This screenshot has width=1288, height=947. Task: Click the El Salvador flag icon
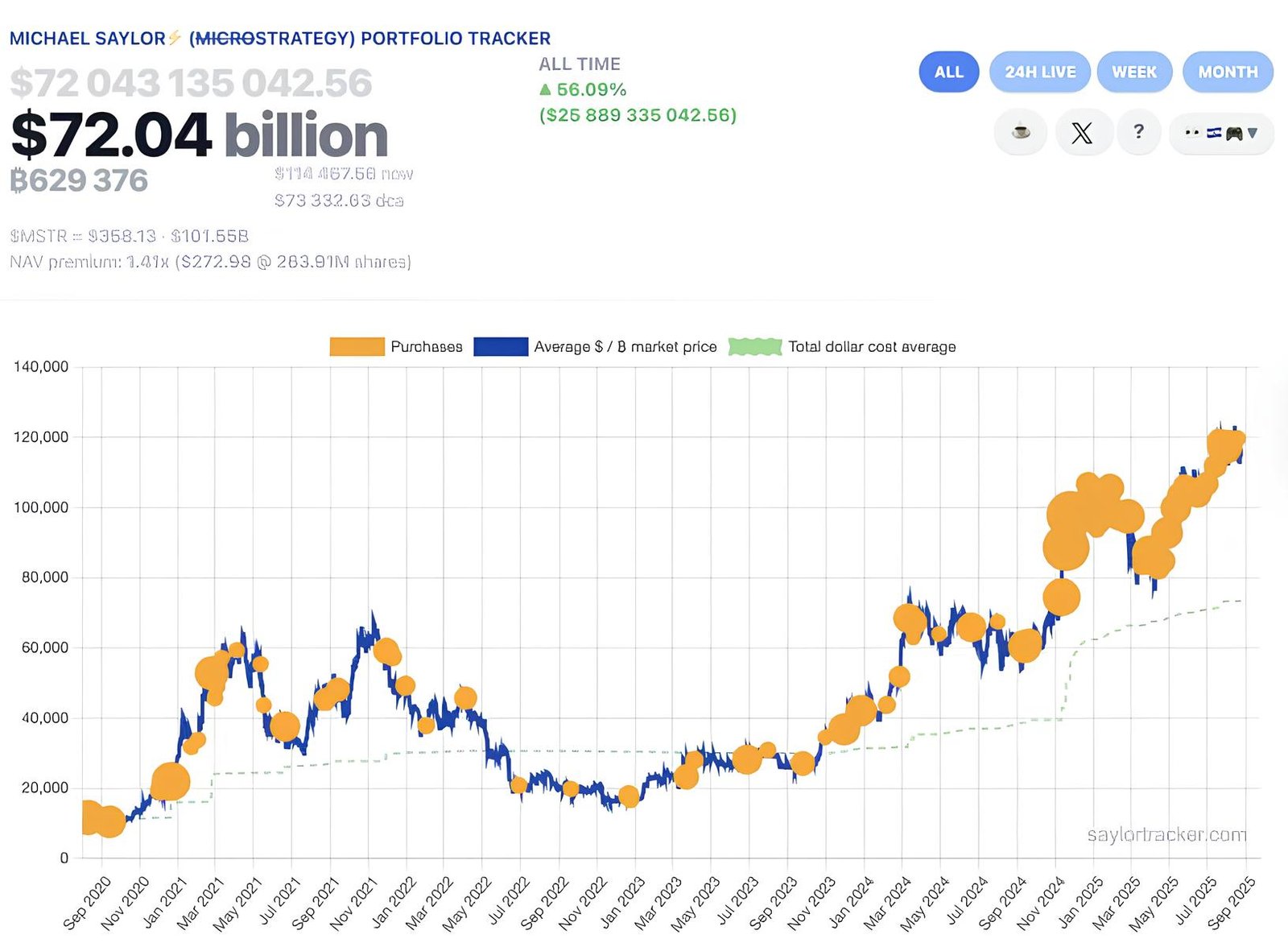coord(1214,133)
